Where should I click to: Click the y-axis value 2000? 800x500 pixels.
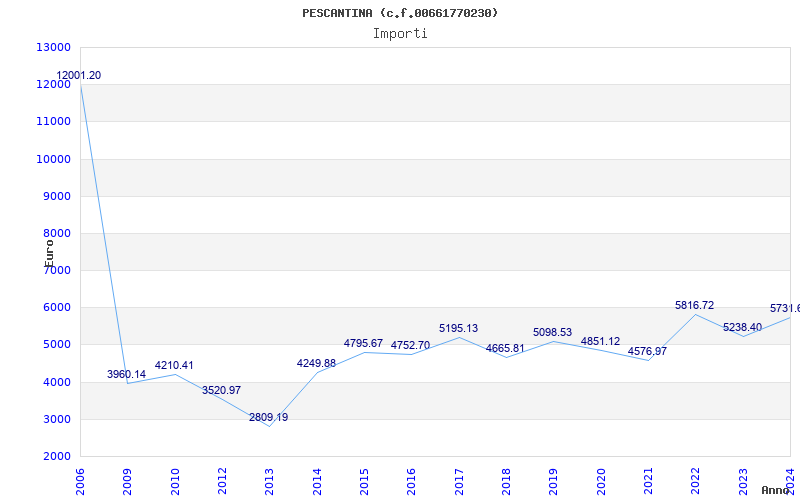pos(56,457)
